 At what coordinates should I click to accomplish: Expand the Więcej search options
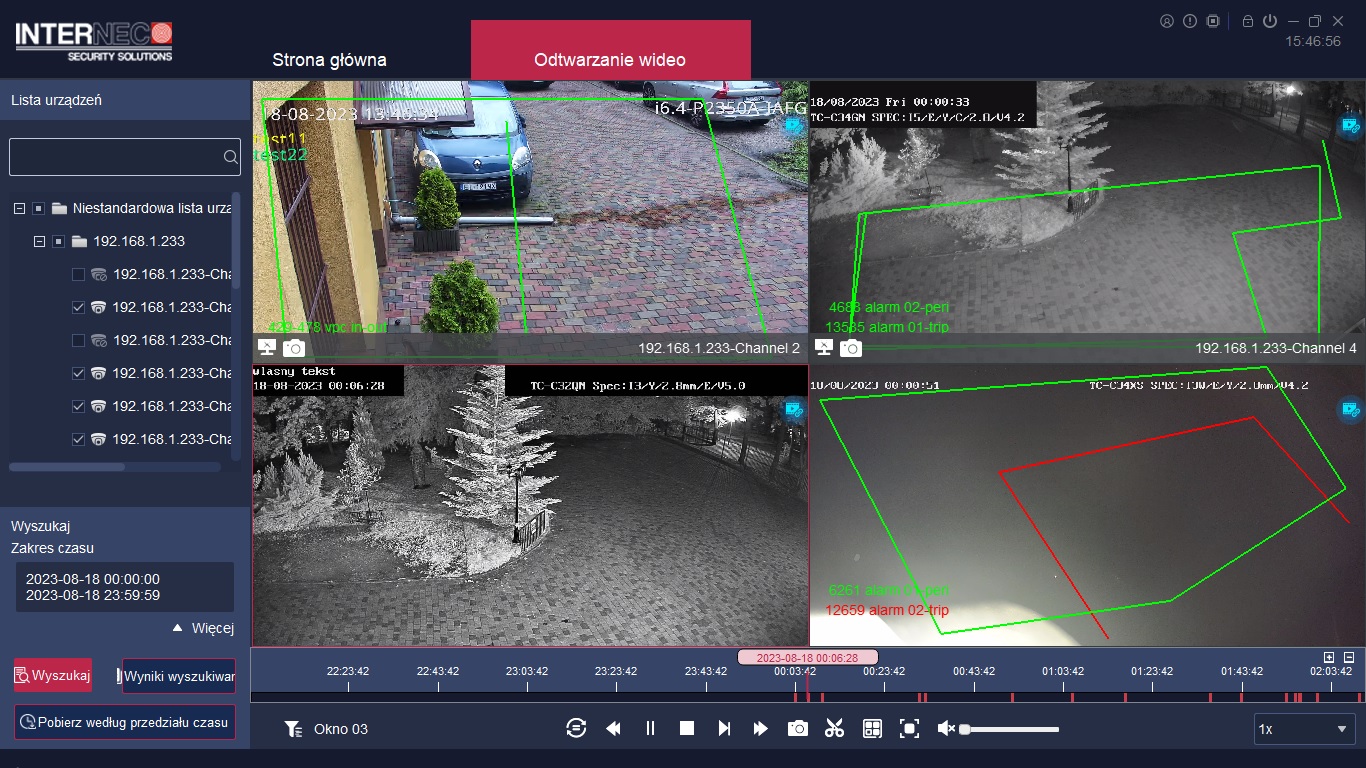click(x=204, y=628)
